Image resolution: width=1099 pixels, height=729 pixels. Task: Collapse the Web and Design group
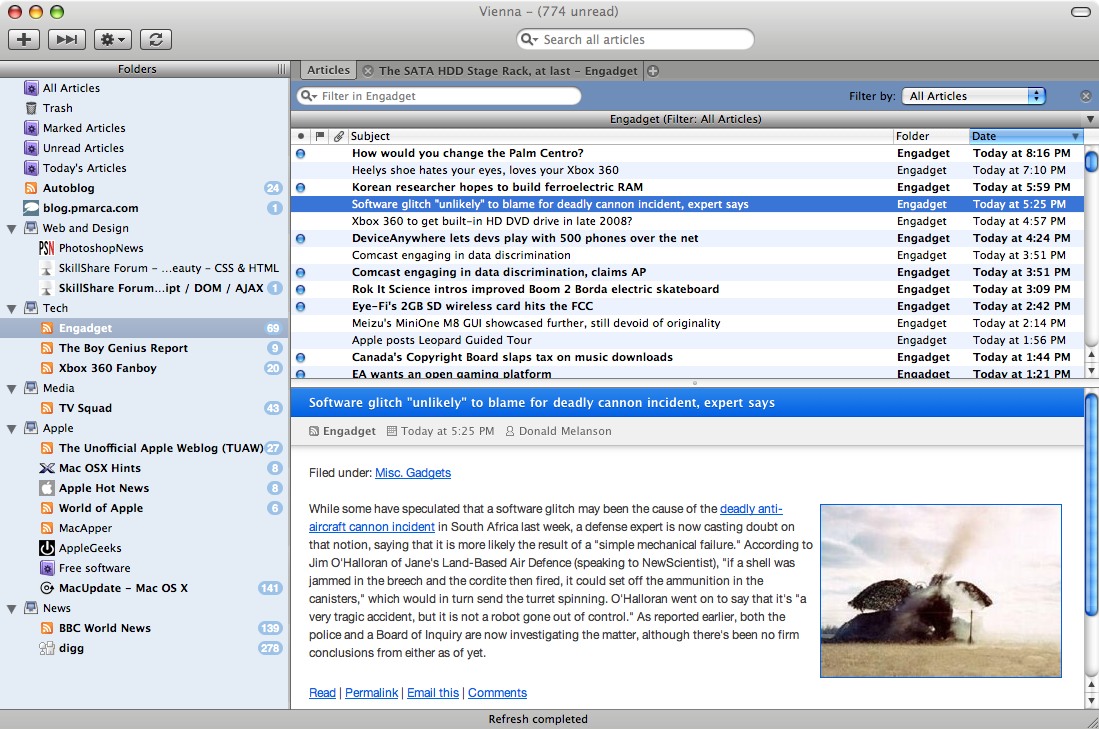pyautogui.click(x=11, y=229)
